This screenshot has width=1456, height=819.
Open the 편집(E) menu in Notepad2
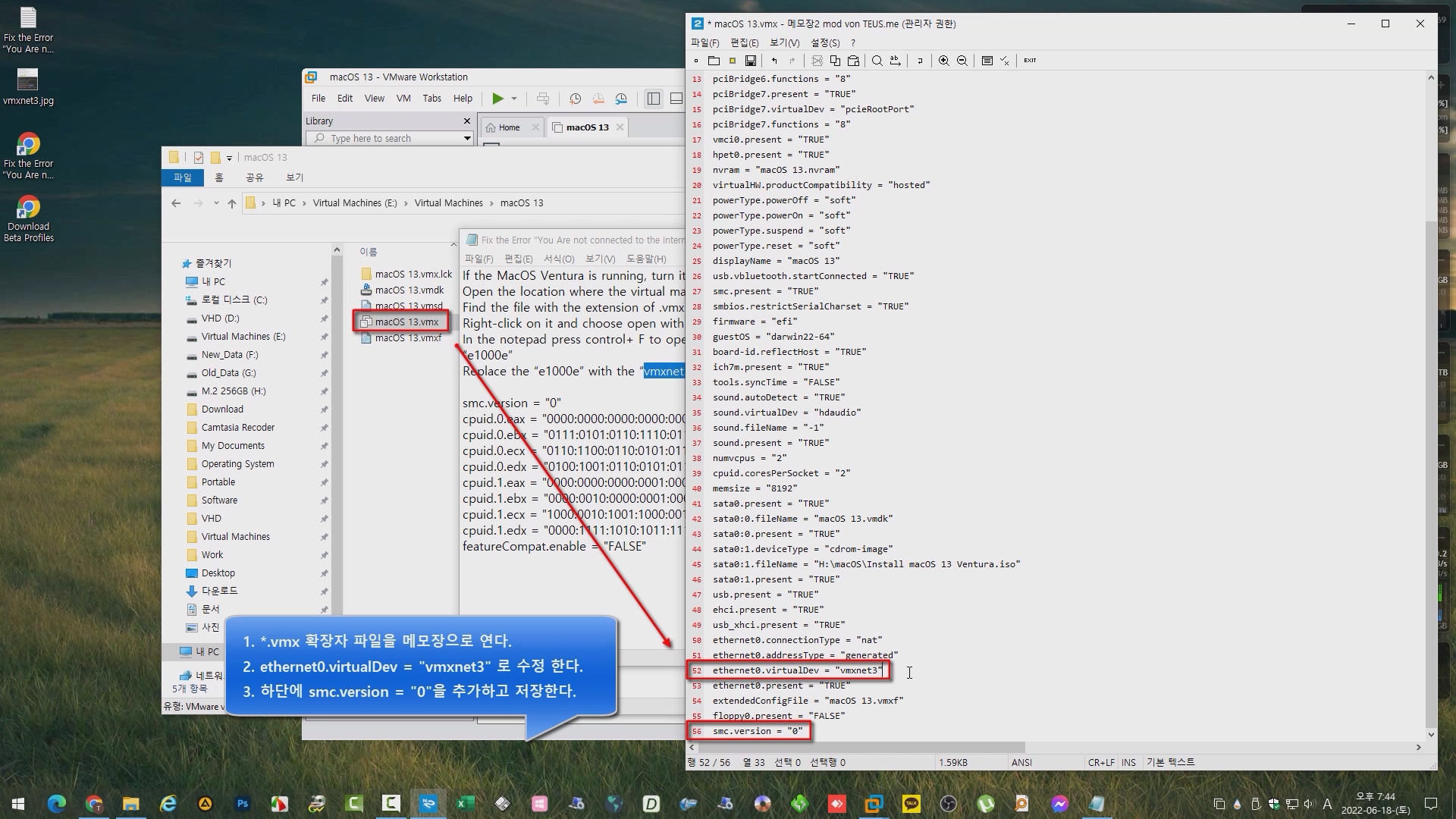point(744,43)
